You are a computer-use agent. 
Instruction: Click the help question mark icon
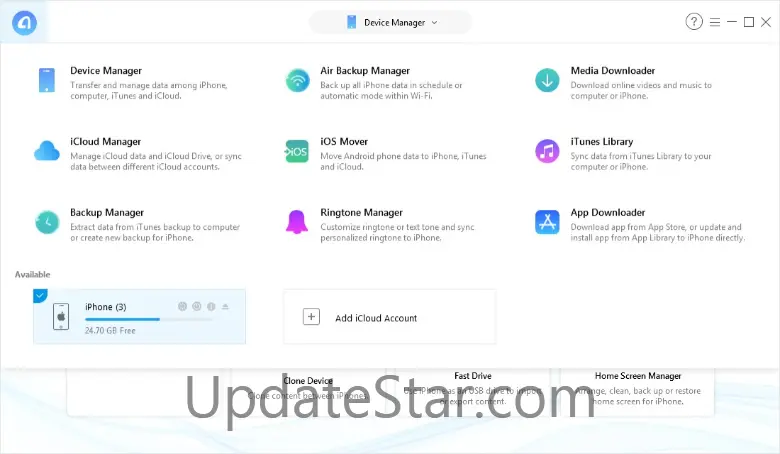pyautogui.click(x=694, y=22)
